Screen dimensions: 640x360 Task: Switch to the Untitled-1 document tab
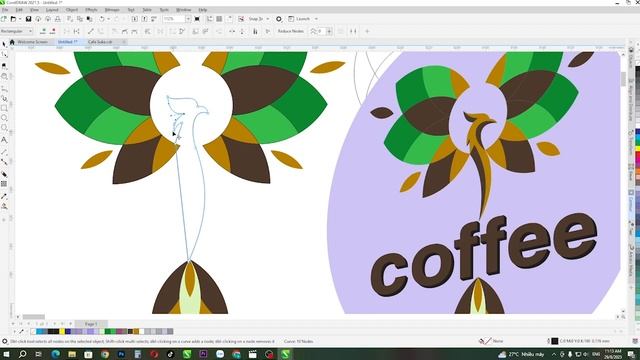pos(67,42)
